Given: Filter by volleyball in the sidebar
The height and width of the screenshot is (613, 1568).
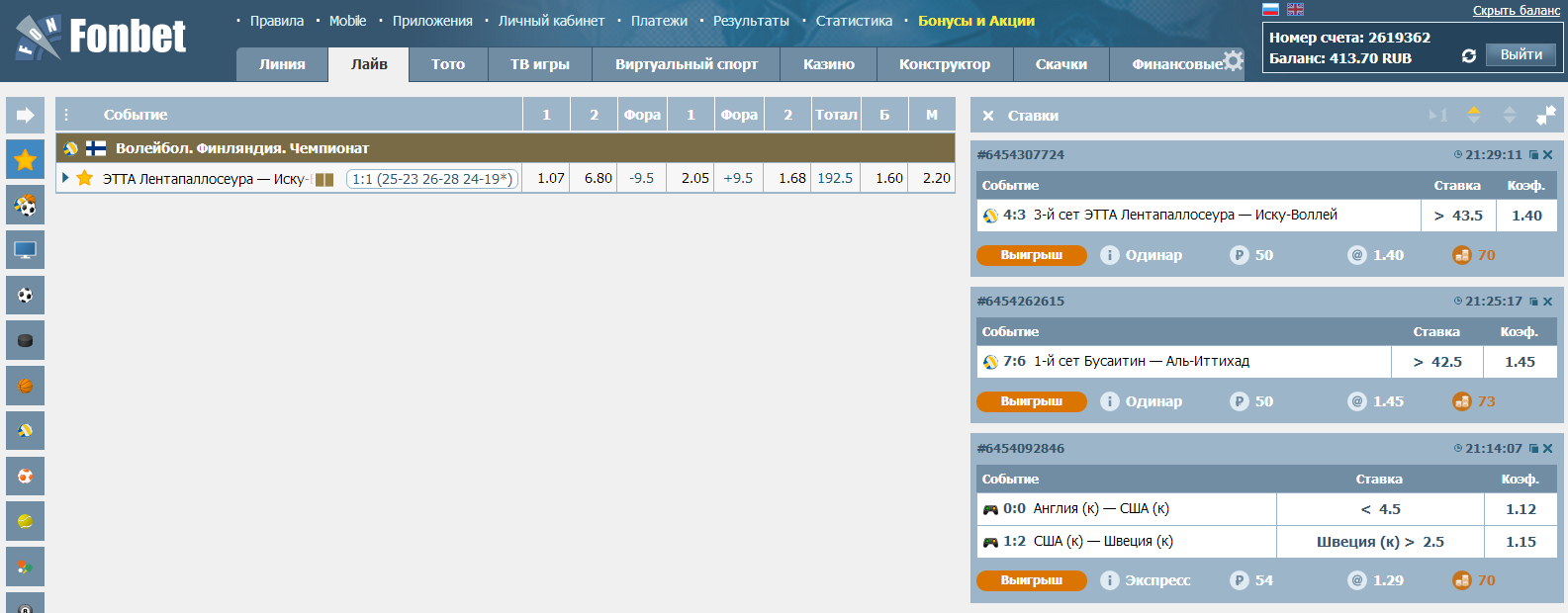Looking at the screenshot, I should (25, 430).
